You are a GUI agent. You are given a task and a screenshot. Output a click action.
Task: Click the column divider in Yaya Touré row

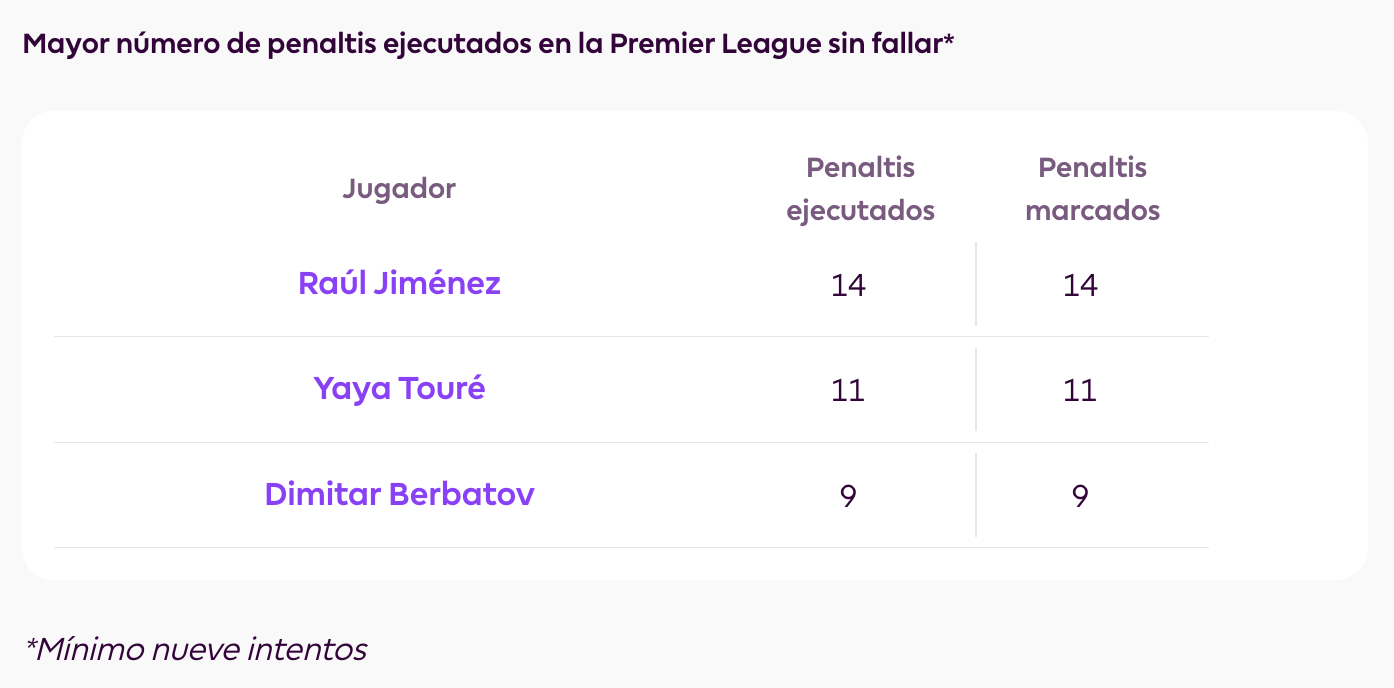click(976, 389)
